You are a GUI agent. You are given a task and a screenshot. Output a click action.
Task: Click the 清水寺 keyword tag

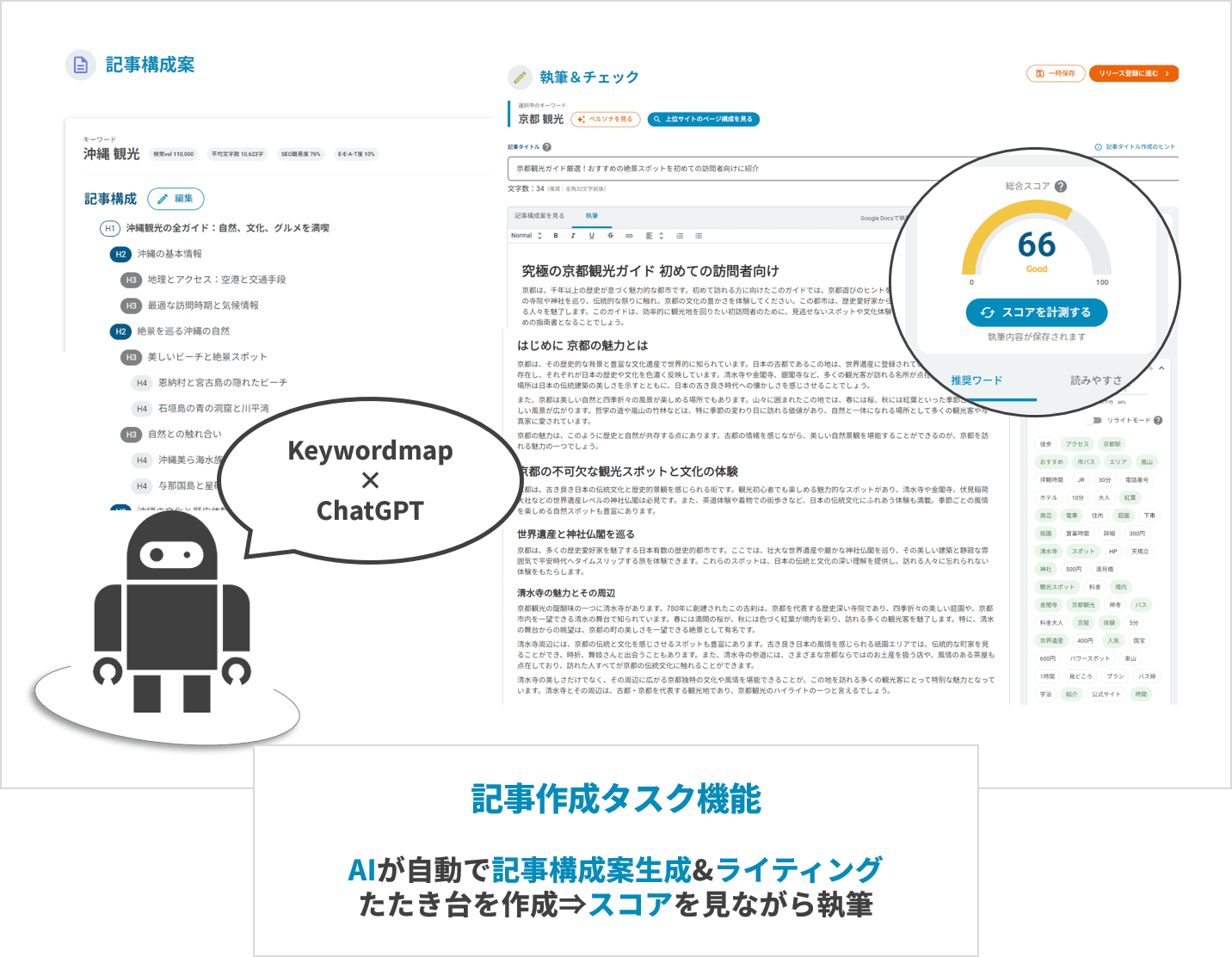1049,552
